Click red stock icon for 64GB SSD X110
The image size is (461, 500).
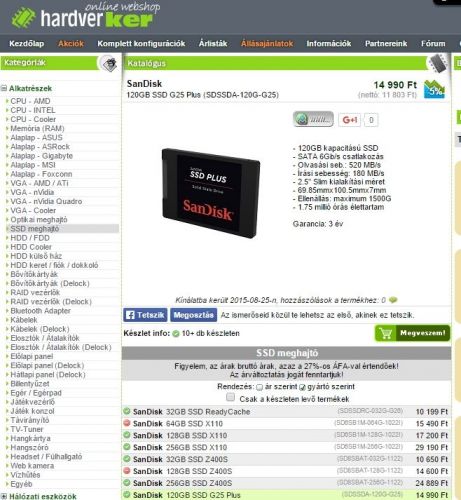(x=127, y=423)
